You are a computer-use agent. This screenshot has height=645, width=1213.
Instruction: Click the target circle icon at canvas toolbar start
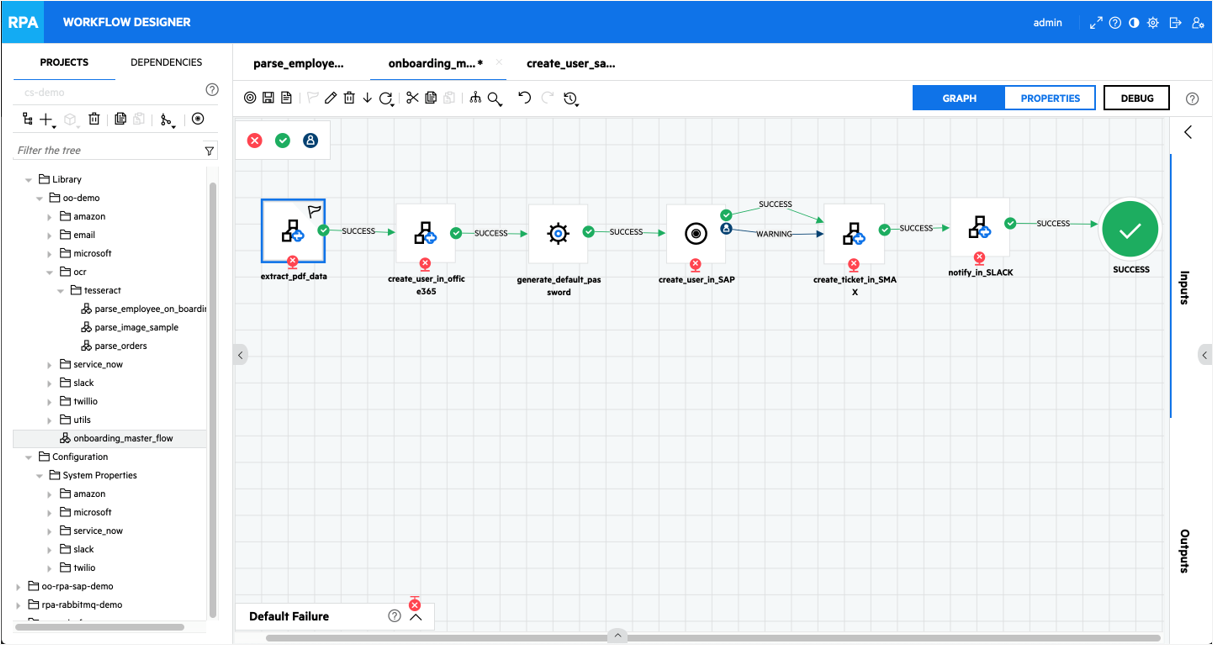[250, 98]
